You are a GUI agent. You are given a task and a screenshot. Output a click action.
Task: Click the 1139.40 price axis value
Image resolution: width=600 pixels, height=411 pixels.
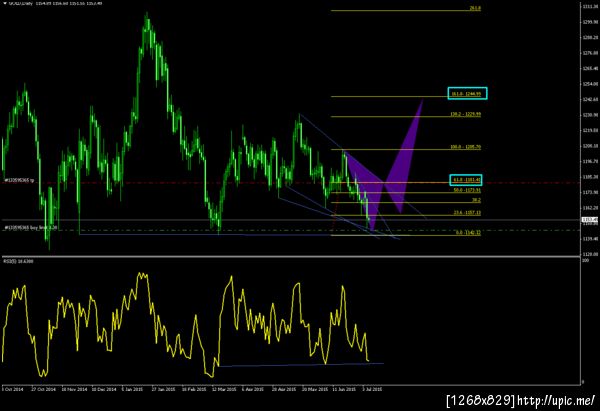pyautogui.click(x=590, y=238)
